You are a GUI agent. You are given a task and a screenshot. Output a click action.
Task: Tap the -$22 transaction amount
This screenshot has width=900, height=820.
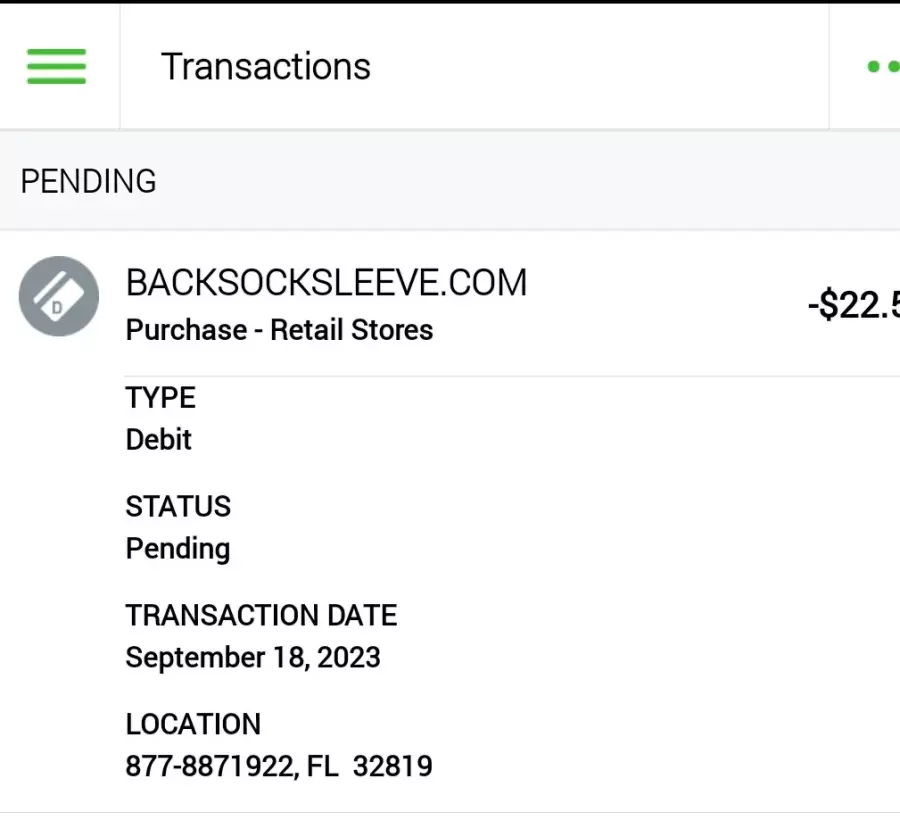[x=854, y=305]
